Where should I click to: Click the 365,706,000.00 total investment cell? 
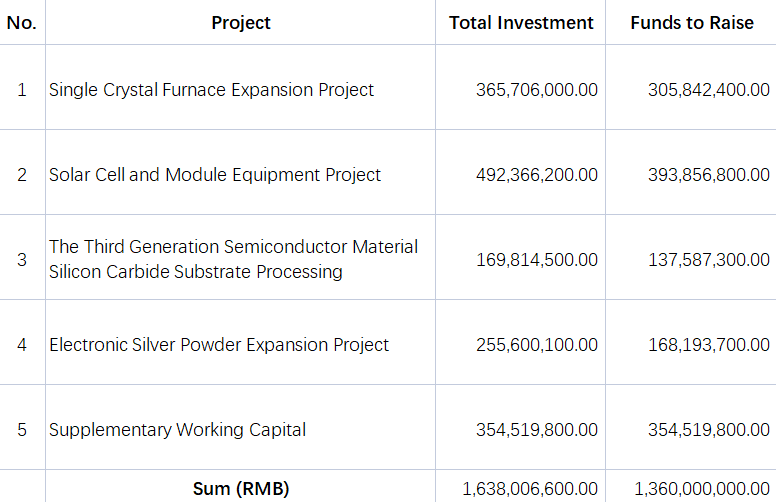521,87
